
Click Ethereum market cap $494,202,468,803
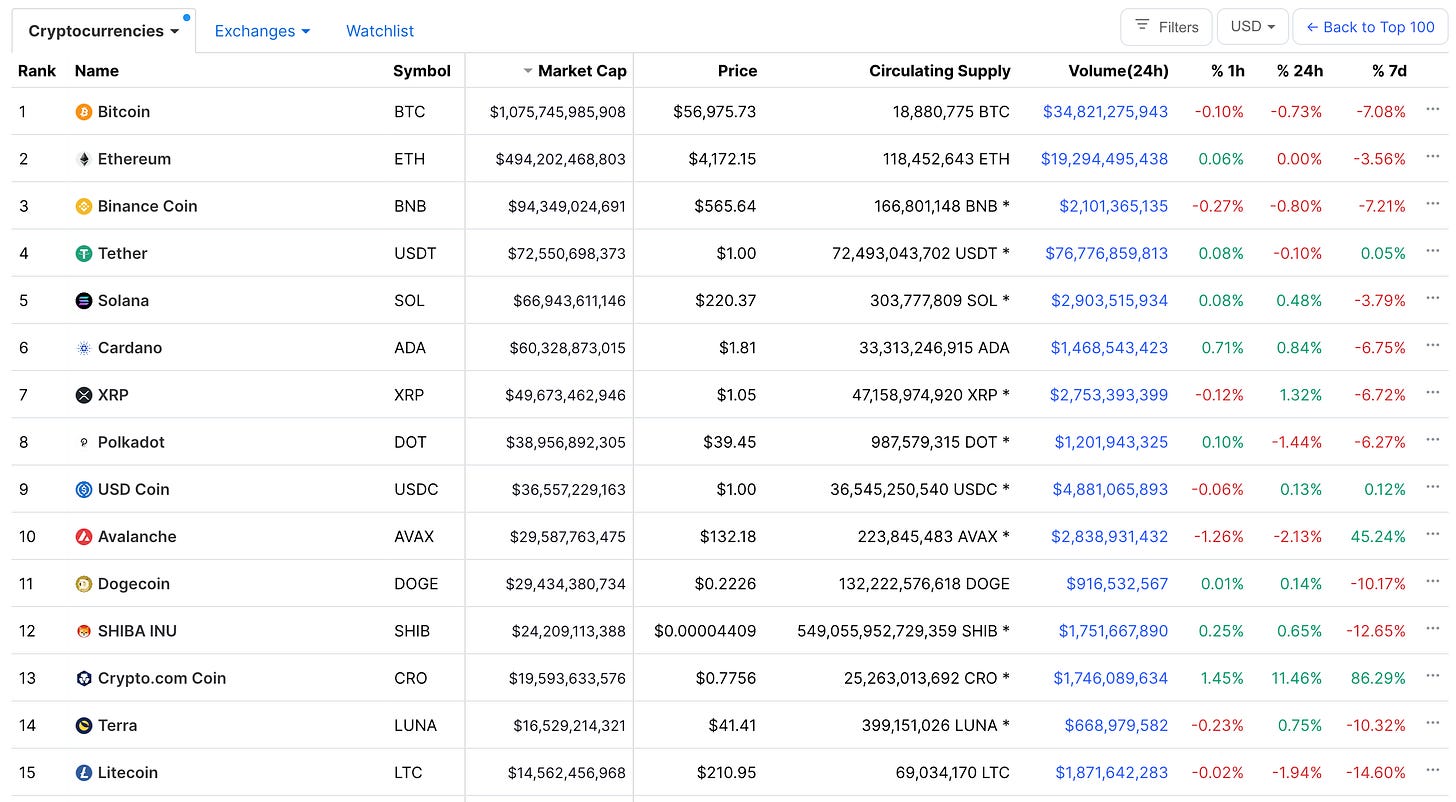click(560, 159)
